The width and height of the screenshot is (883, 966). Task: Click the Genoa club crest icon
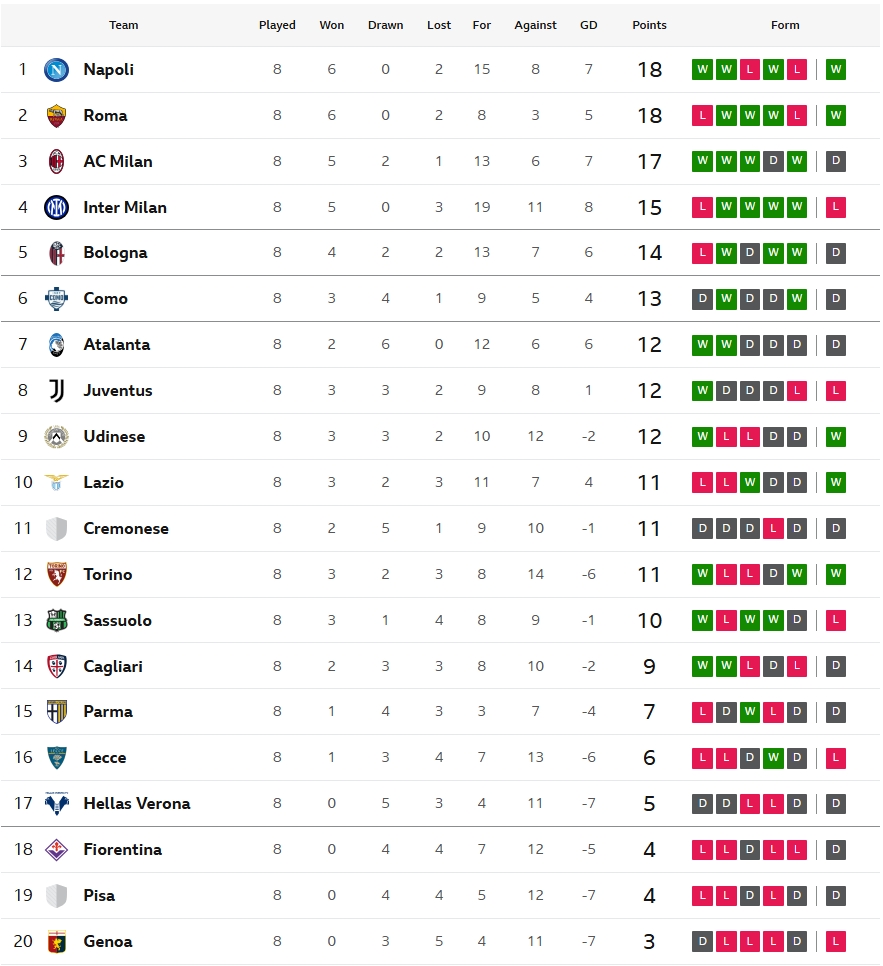56,942
